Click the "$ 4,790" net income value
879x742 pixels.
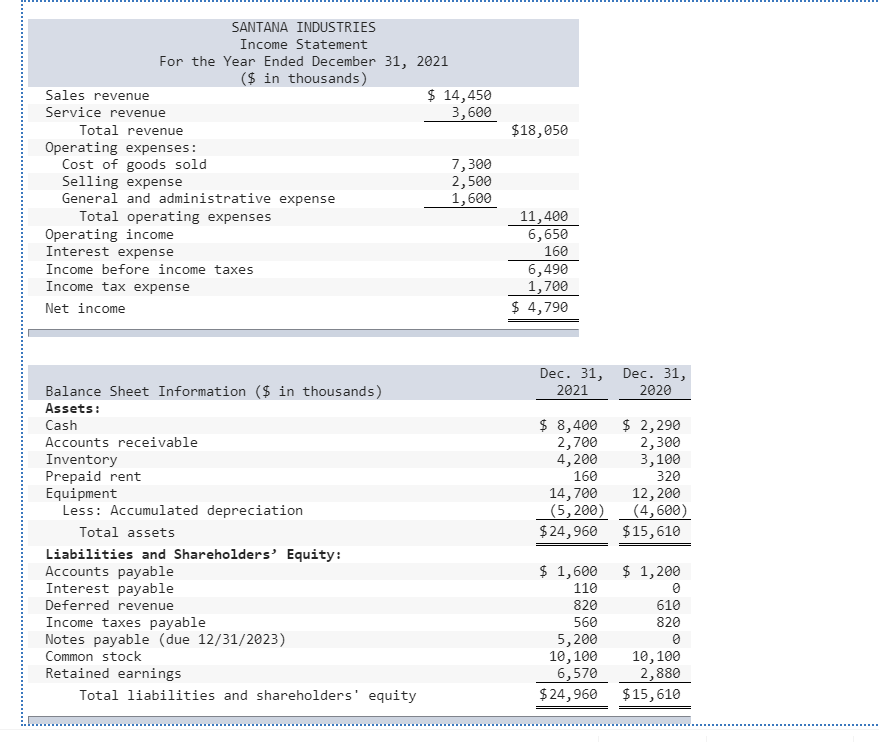tap(539, 308)
